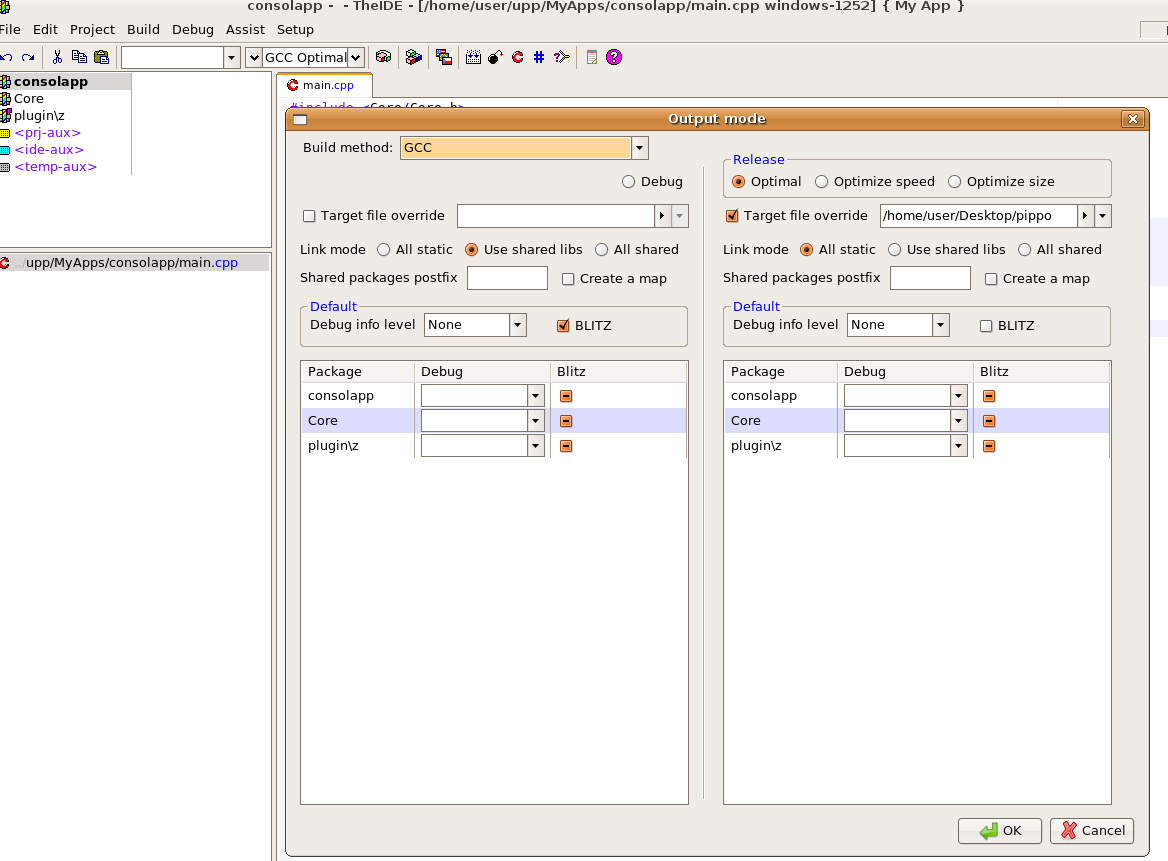Click the OK button
The image size is (1168, 861).
click(x=1000, y=831)
